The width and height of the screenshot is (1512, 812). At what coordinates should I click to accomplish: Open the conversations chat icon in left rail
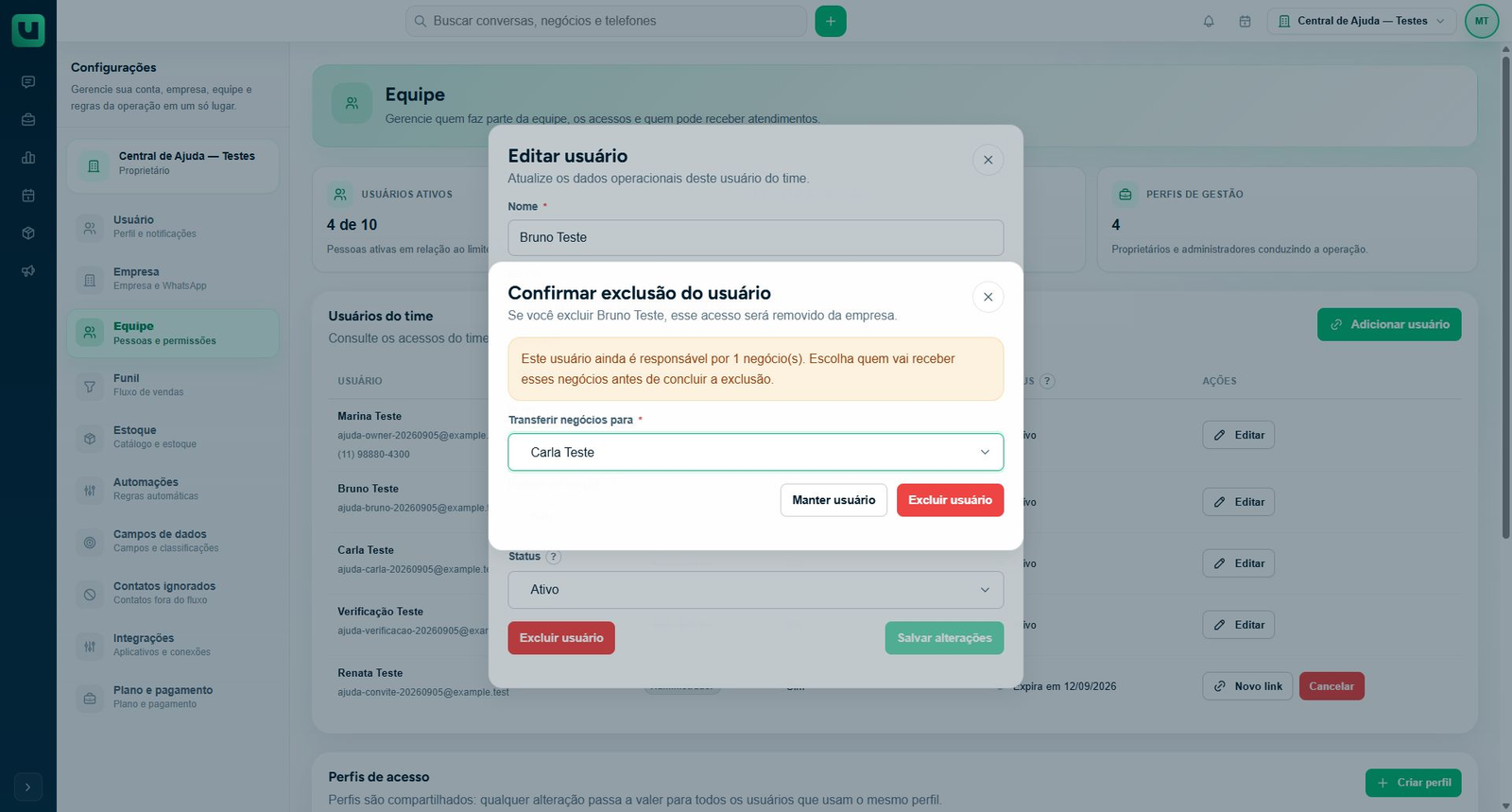pyautogui.click(x=28, y=82)
